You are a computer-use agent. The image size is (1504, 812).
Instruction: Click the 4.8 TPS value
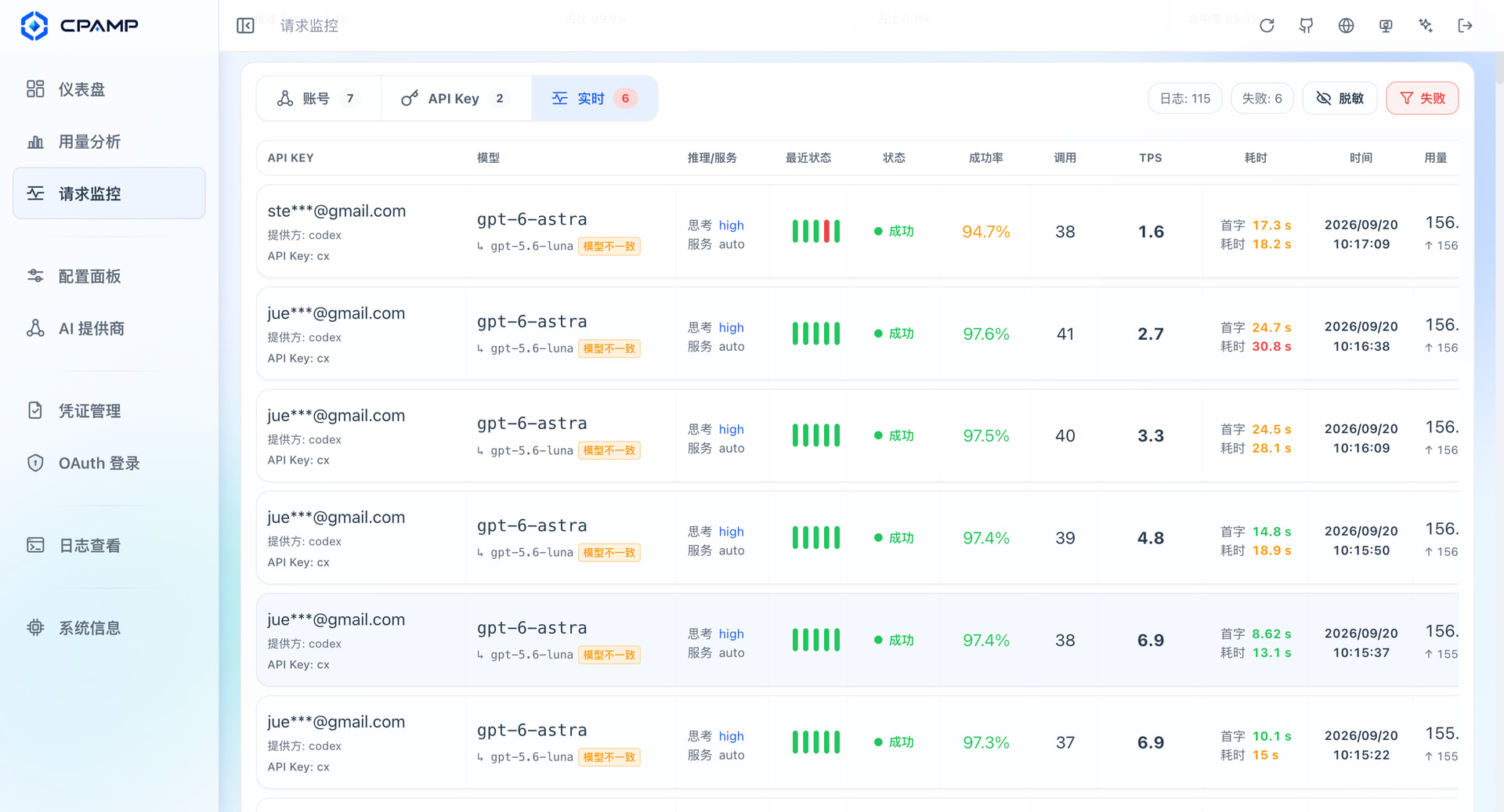tap(1150, 539)
